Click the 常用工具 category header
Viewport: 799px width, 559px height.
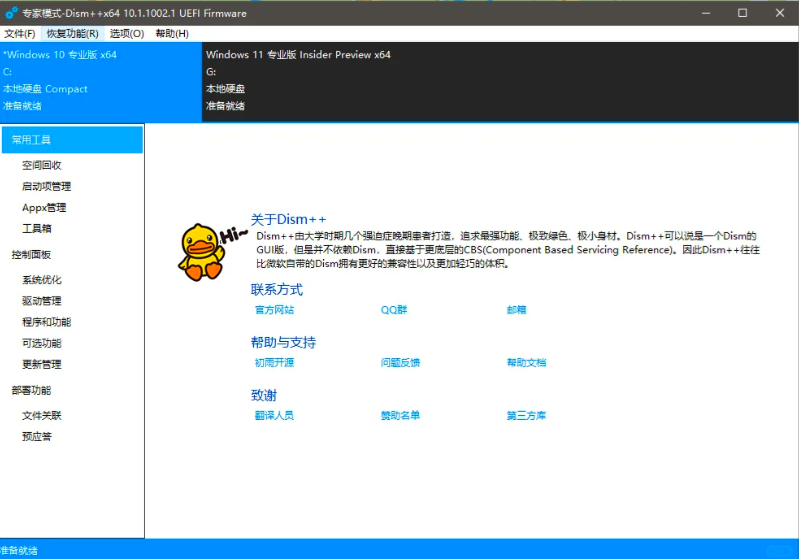[72, 140]
